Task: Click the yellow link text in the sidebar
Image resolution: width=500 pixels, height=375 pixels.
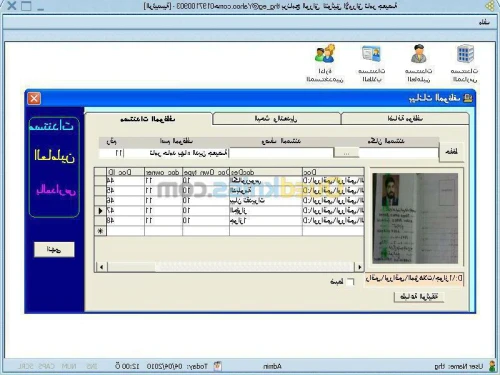Action: (54, 156)
